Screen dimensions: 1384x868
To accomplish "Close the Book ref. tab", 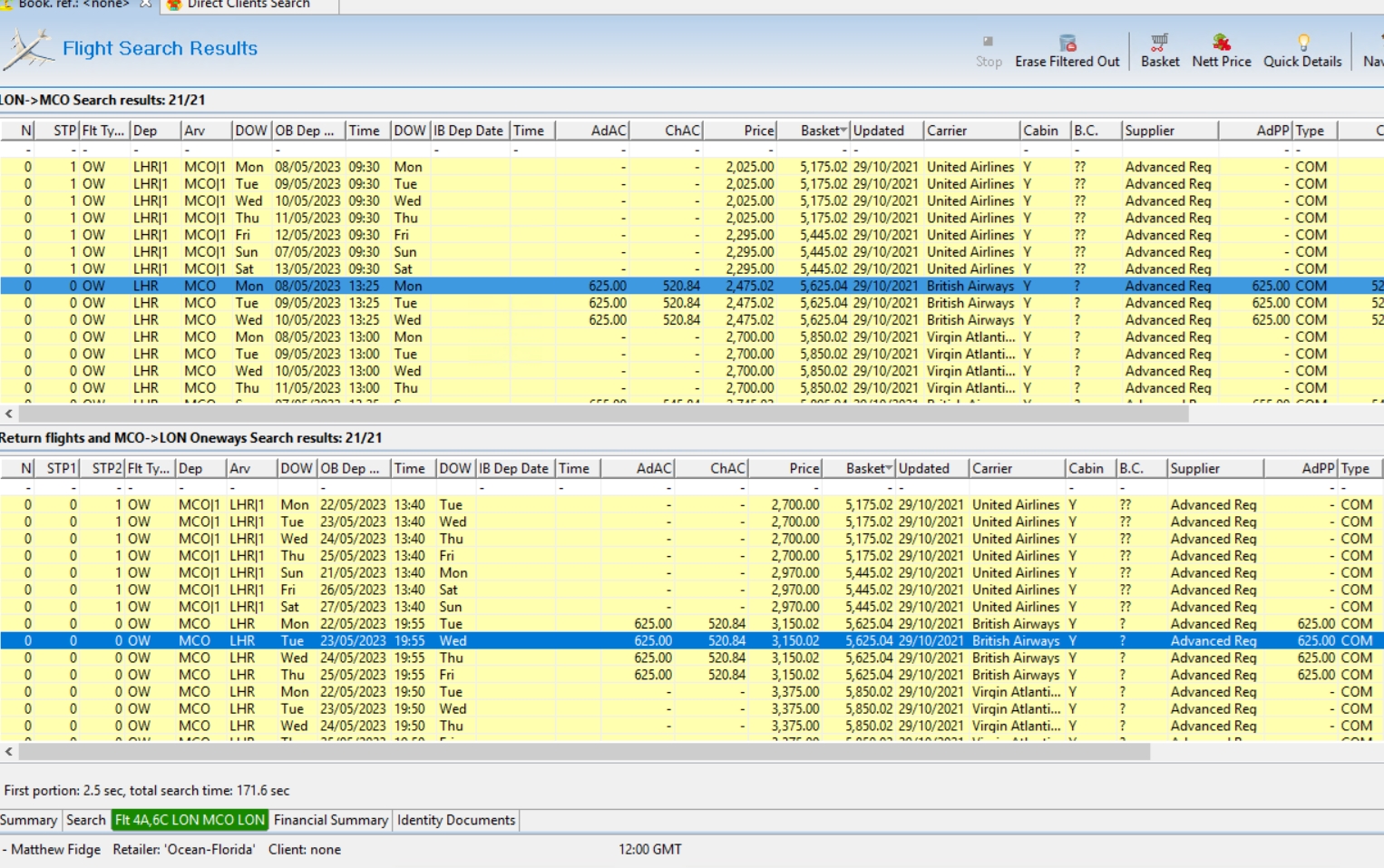I will [145, 5].
